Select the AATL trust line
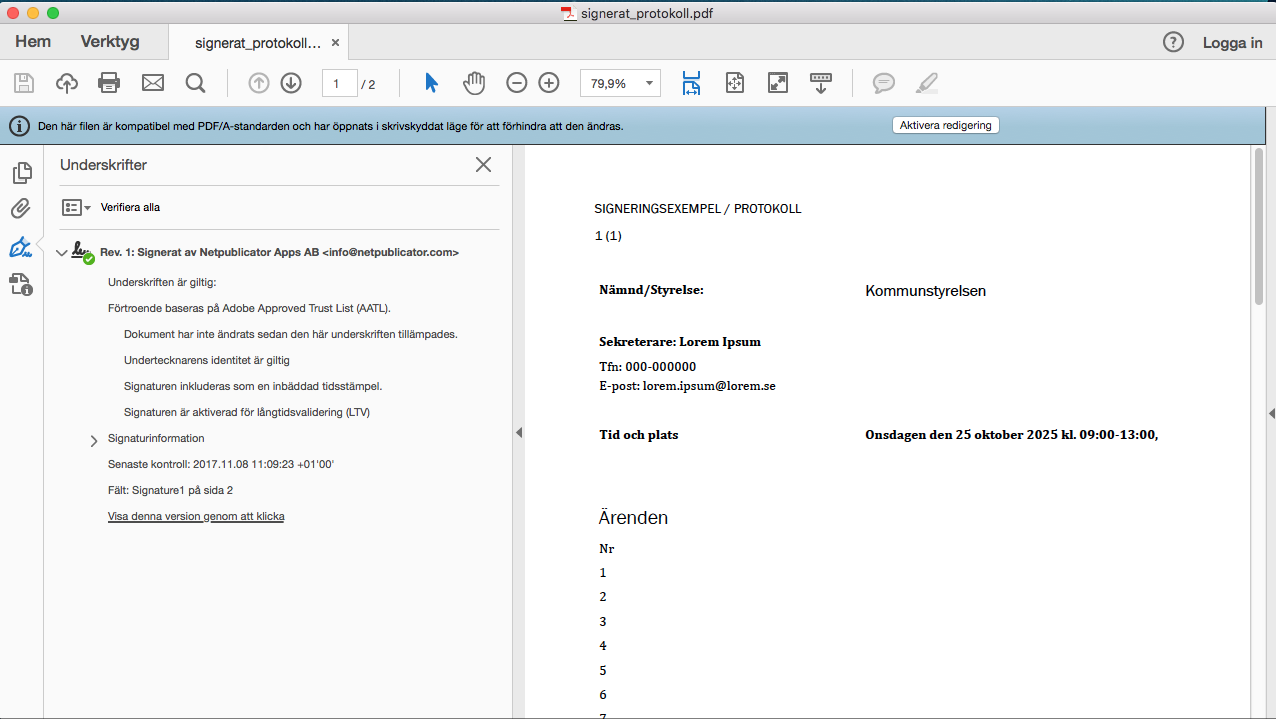1276x719 pixels. tap(249, 309)
